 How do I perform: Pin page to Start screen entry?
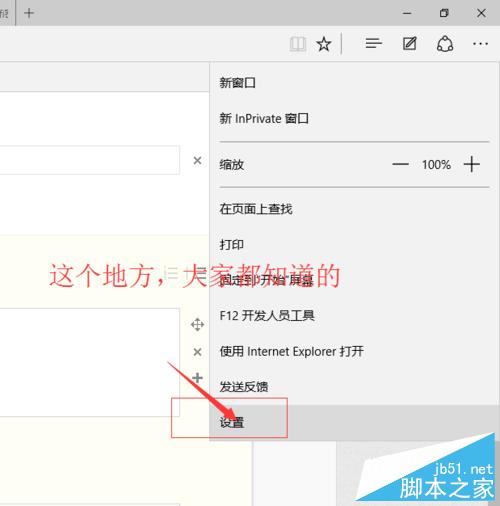pos(354,280)
